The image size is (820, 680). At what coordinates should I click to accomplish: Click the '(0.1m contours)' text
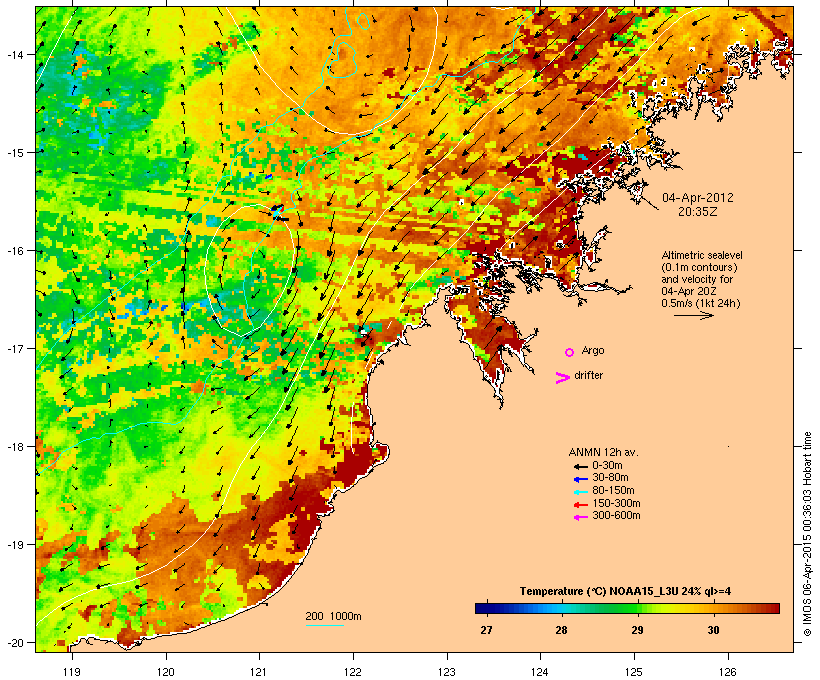699,267
